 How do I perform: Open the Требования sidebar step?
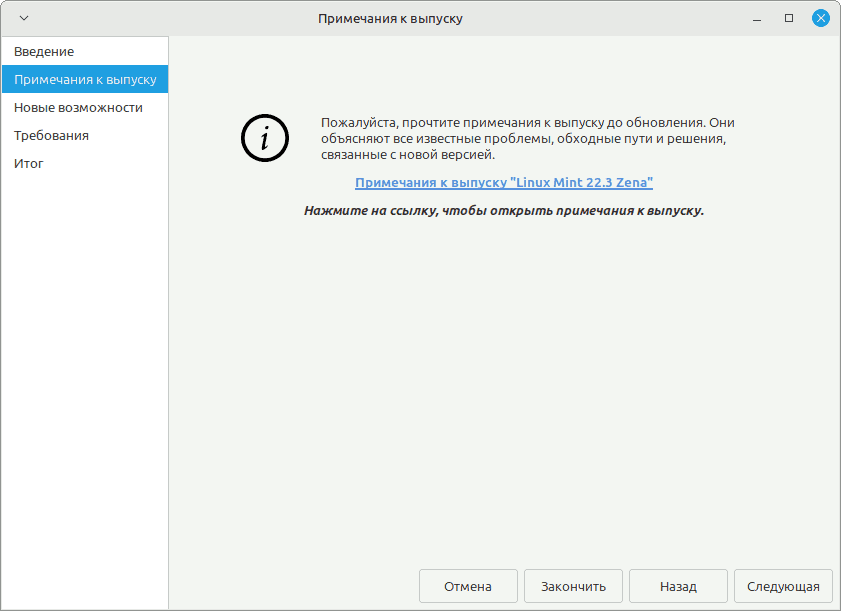click(85, 135)
